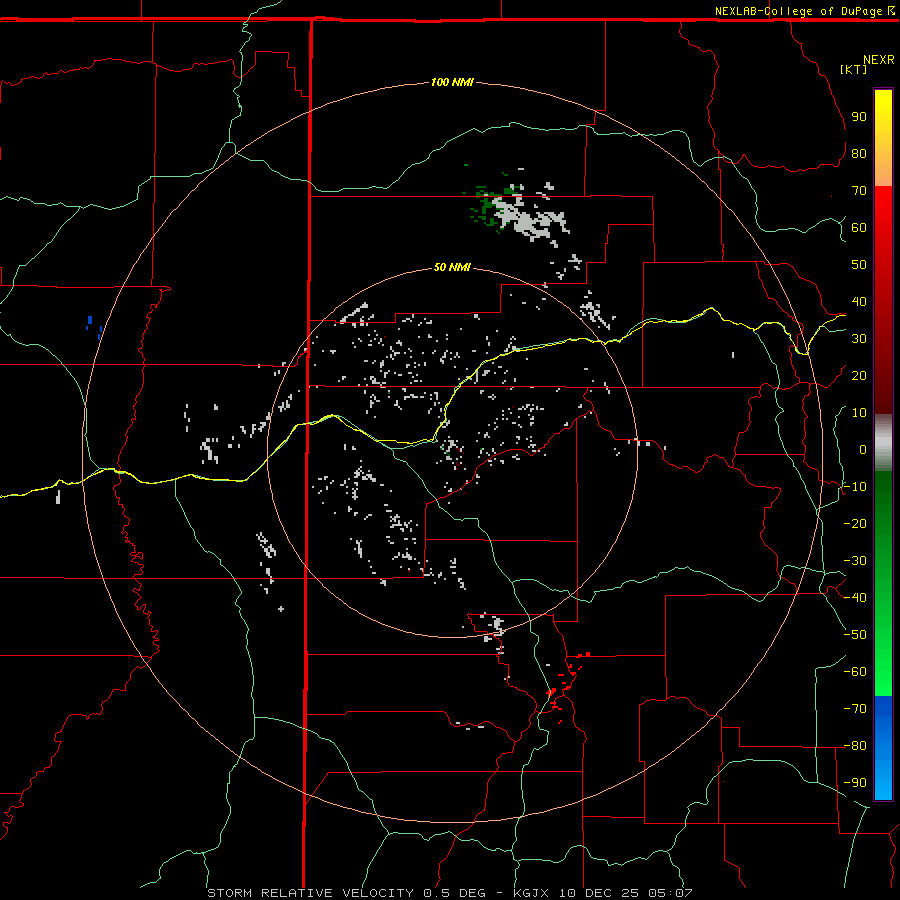Viewport: 900px width, 900px height.
Task: Click the 0 label on the velocity scale
Action: click(863, 450)
